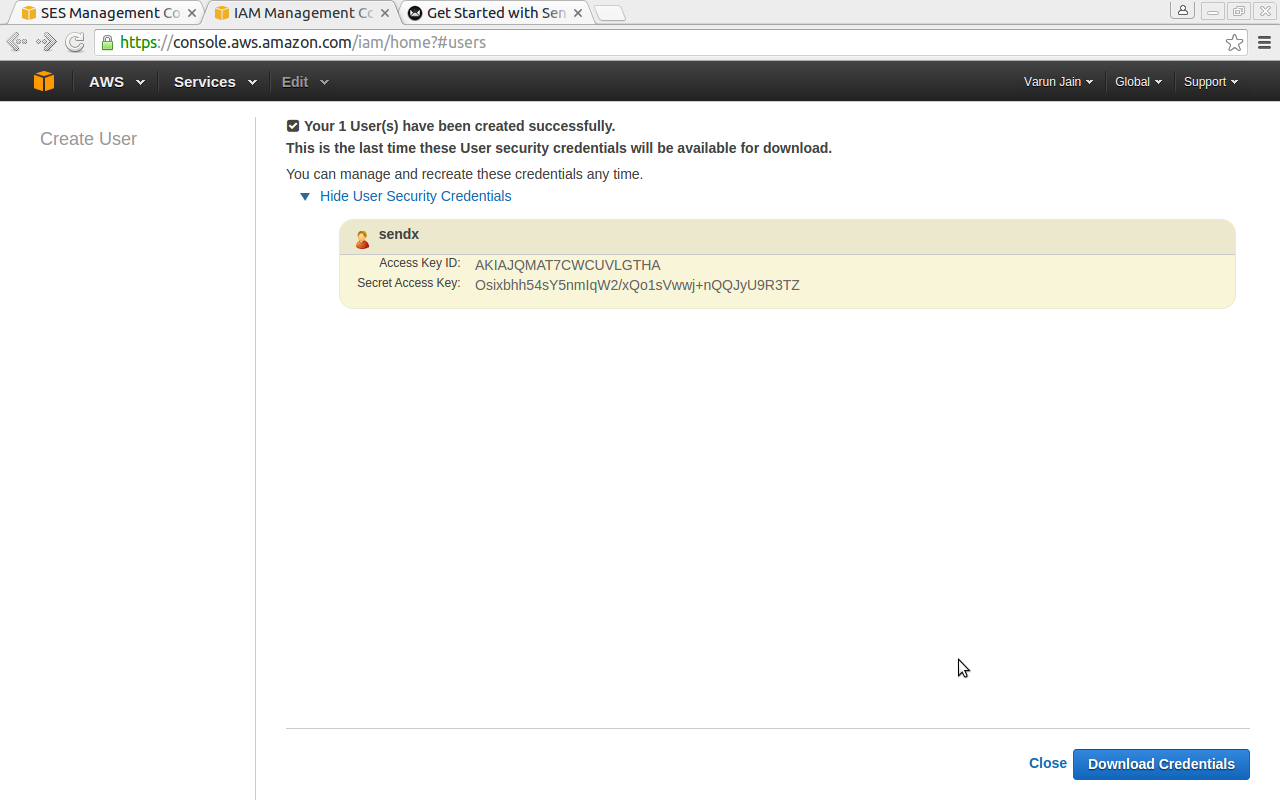Screen dimensions: 1280x800
Task: Open the Services dropdown menu
Action: tap(215, 82)
